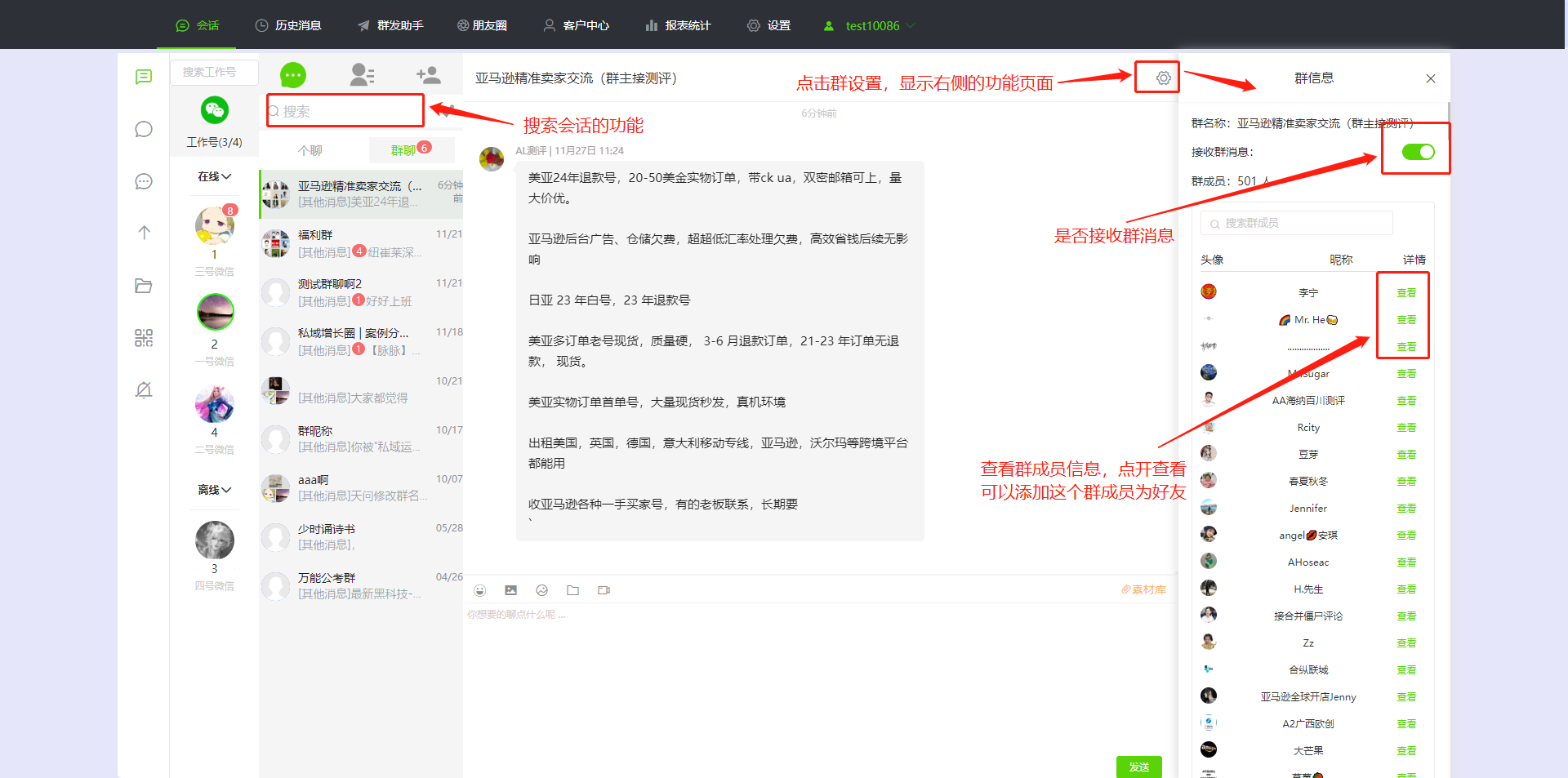
Task: Click the group settings gear icon
Action: (x=1163, y=78)
